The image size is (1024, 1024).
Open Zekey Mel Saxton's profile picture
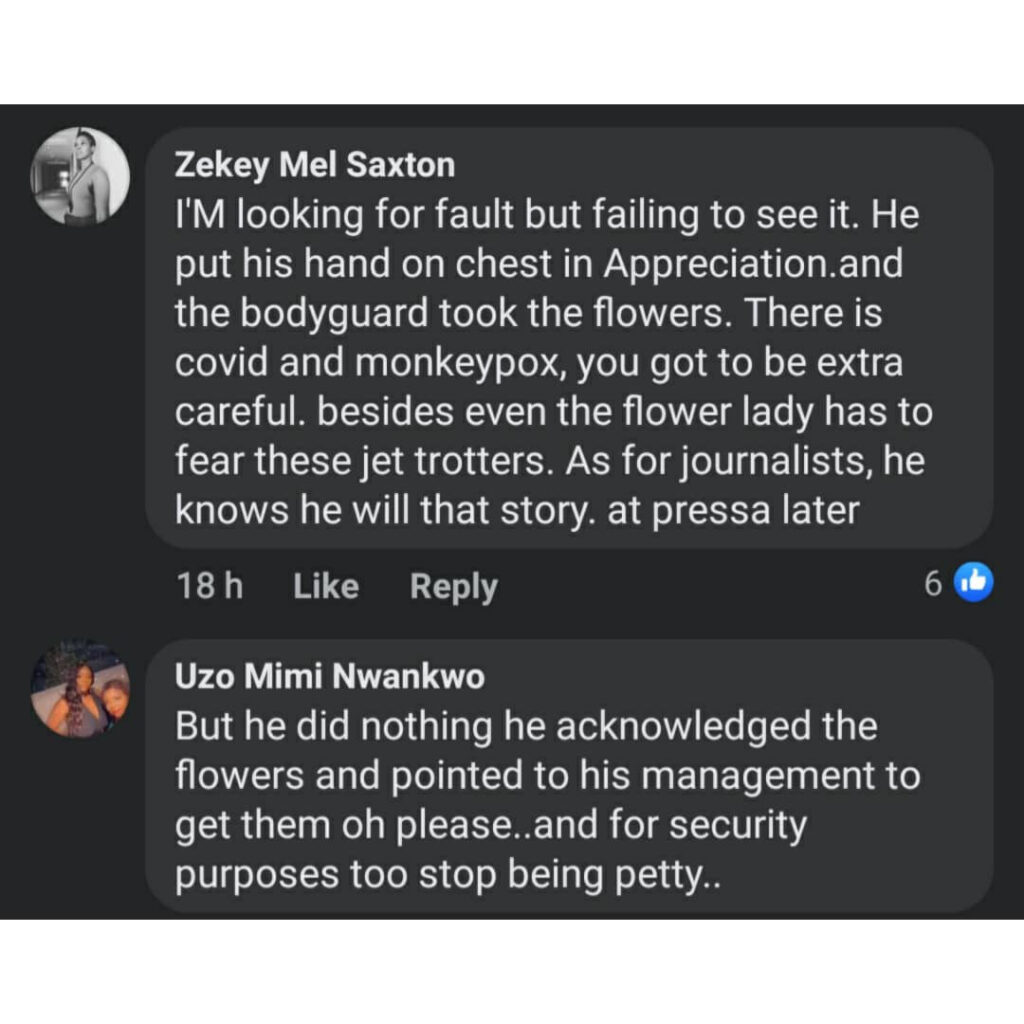pos(80,176)
